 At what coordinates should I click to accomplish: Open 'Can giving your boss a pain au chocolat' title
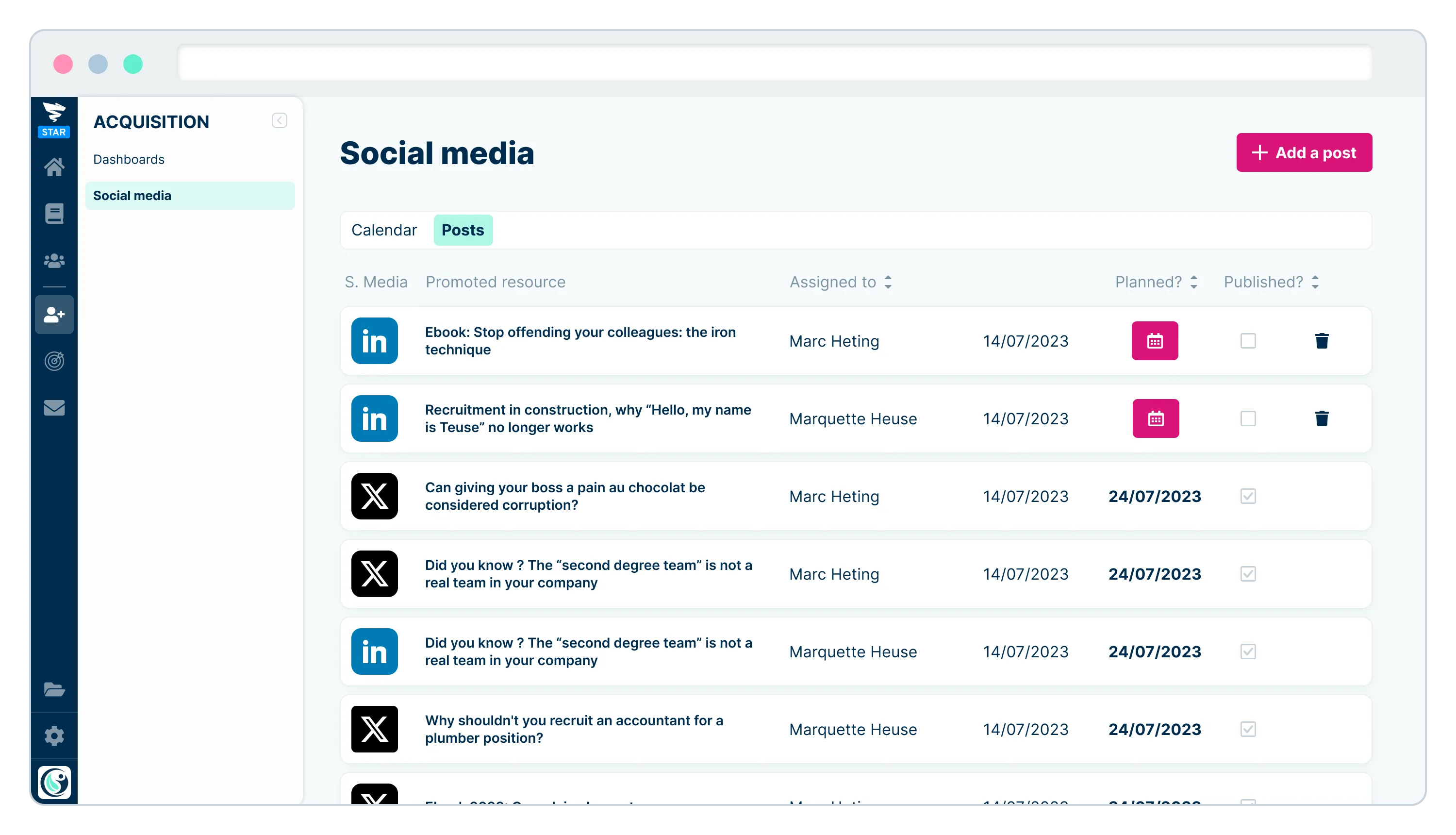click(x=564, y=496)
